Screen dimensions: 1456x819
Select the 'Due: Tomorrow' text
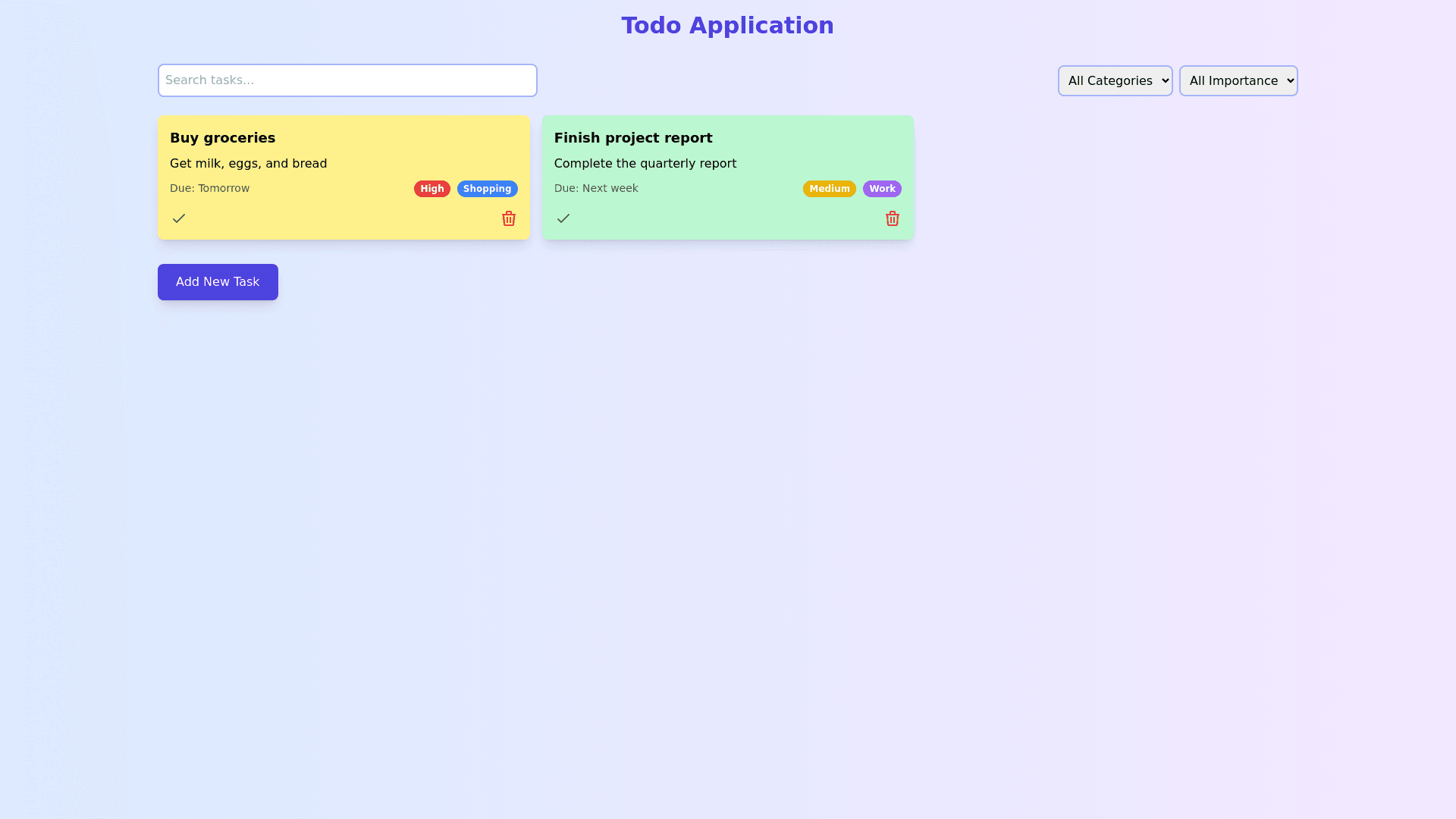coord(209,188)
